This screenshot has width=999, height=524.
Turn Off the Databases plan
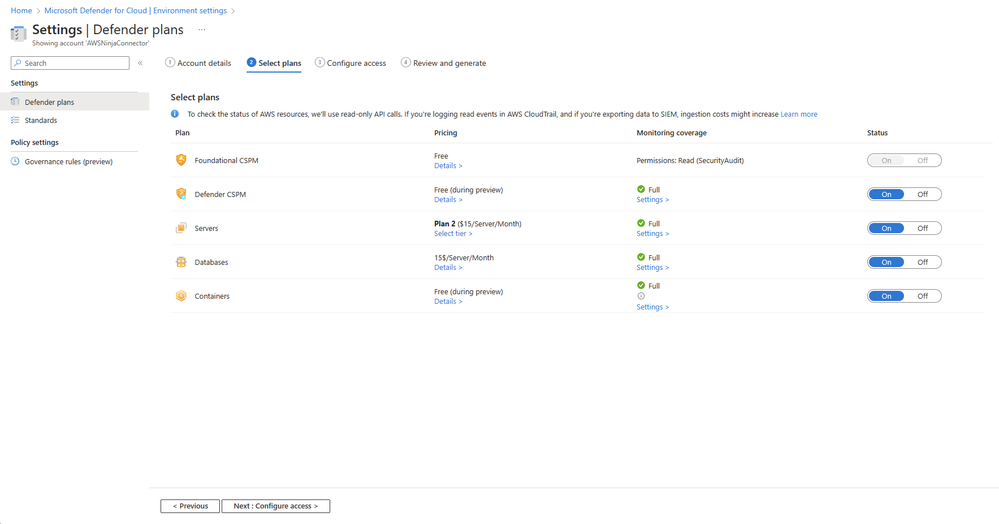click(922, 262)
